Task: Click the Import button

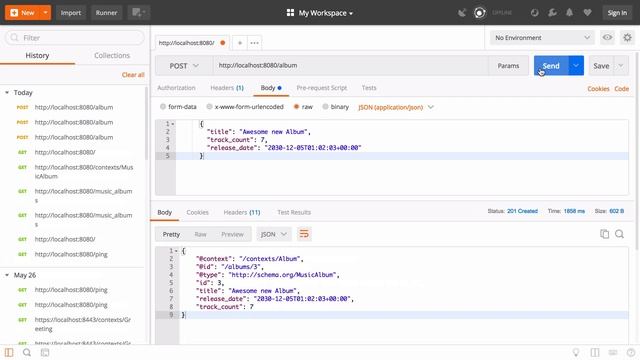Action: coord(71,13)
